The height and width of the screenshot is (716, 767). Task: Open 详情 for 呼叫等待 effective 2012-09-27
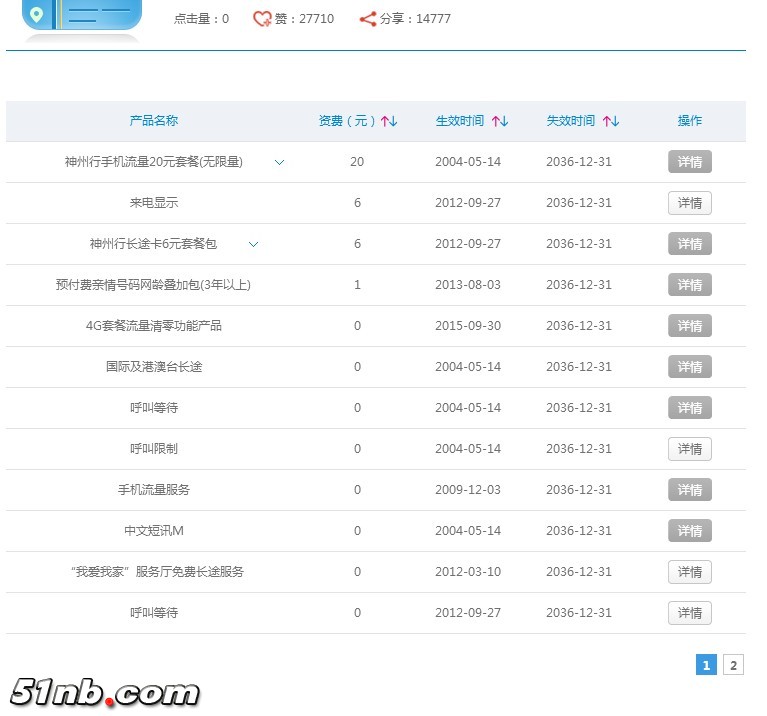[x=690, y=613]
